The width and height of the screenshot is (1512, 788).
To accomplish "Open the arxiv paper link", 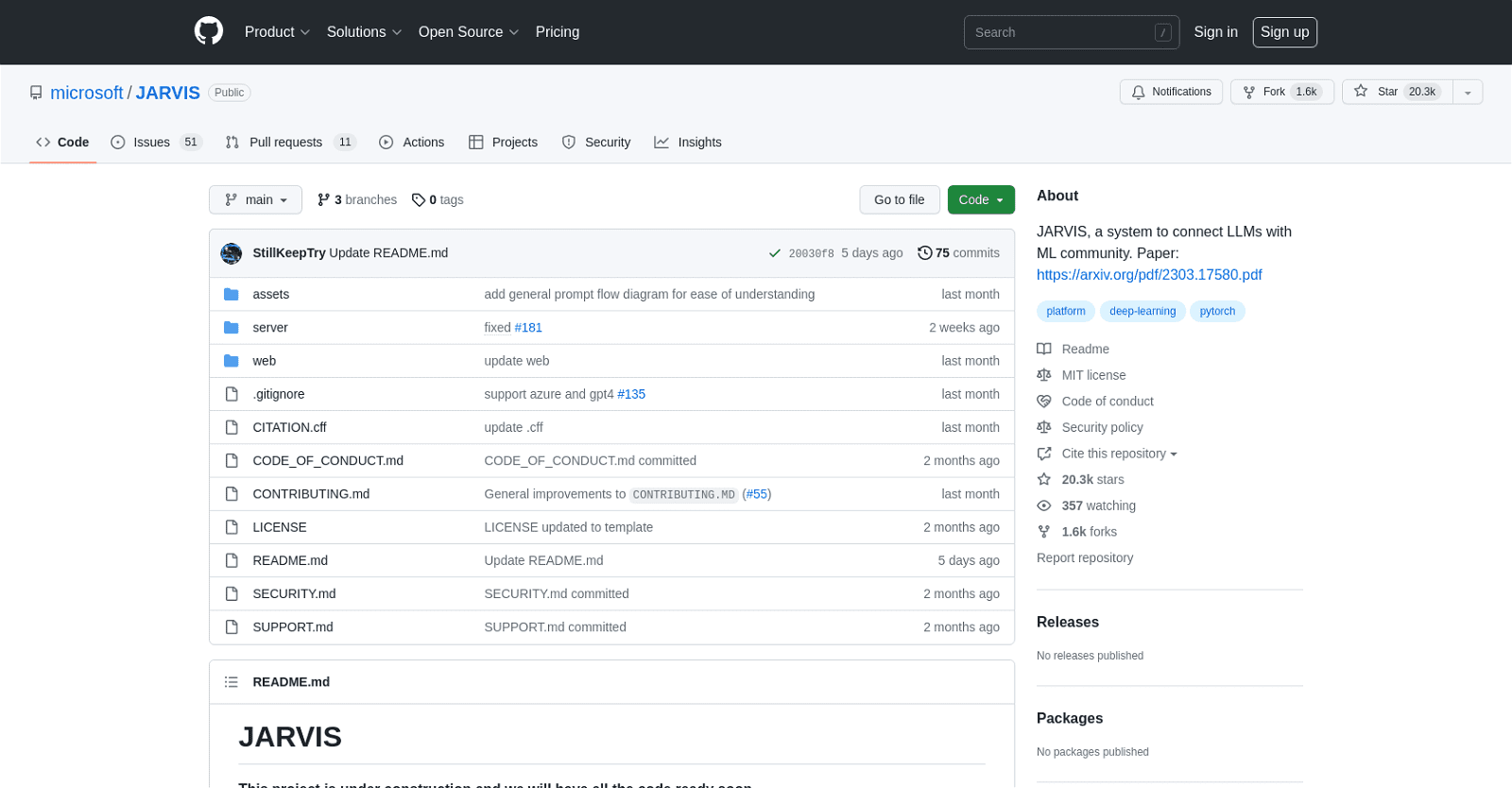I will tap(1149, 275).
